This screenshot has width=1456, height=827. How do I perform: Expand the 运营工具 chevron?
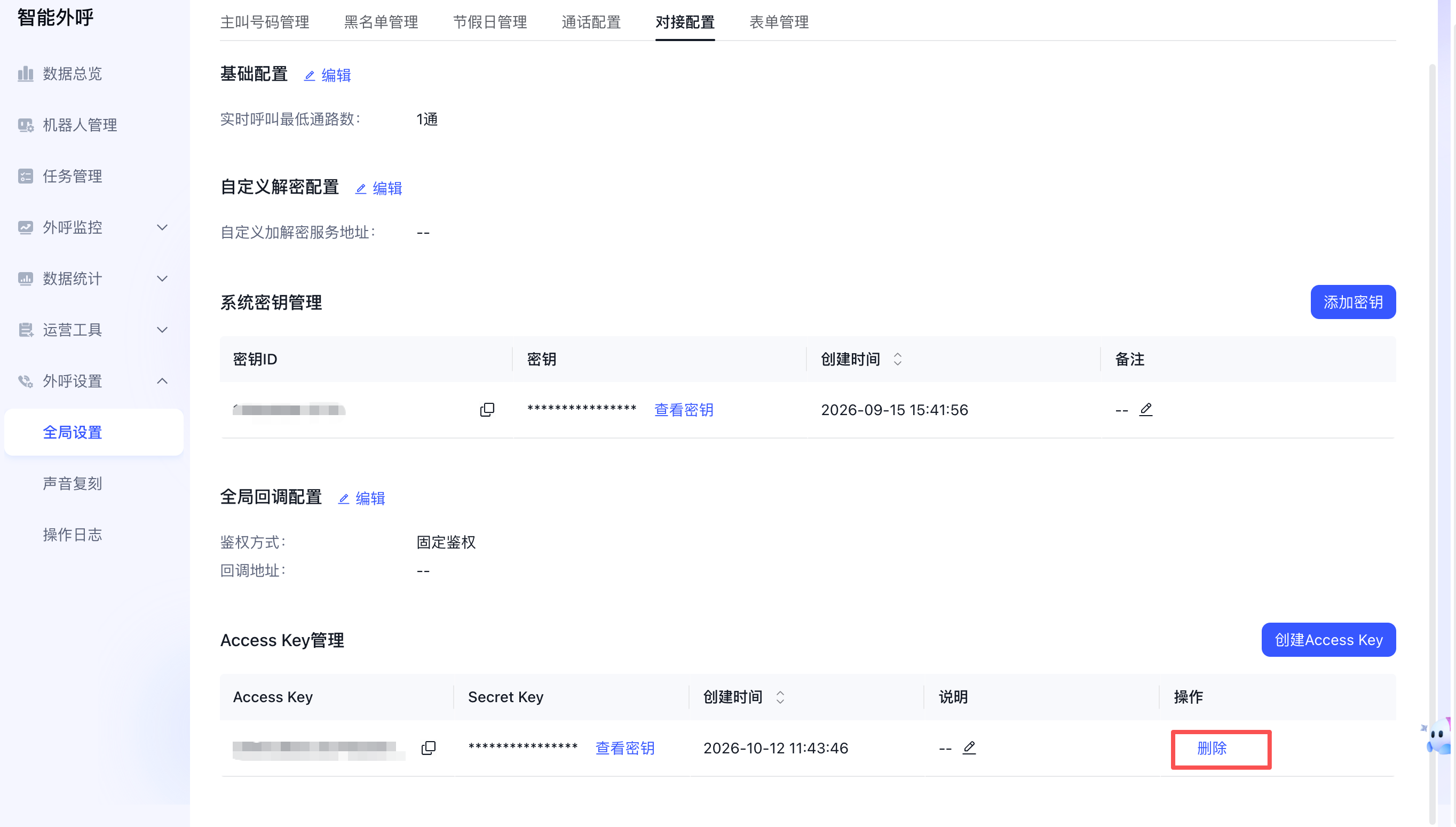tap(162, 330)
